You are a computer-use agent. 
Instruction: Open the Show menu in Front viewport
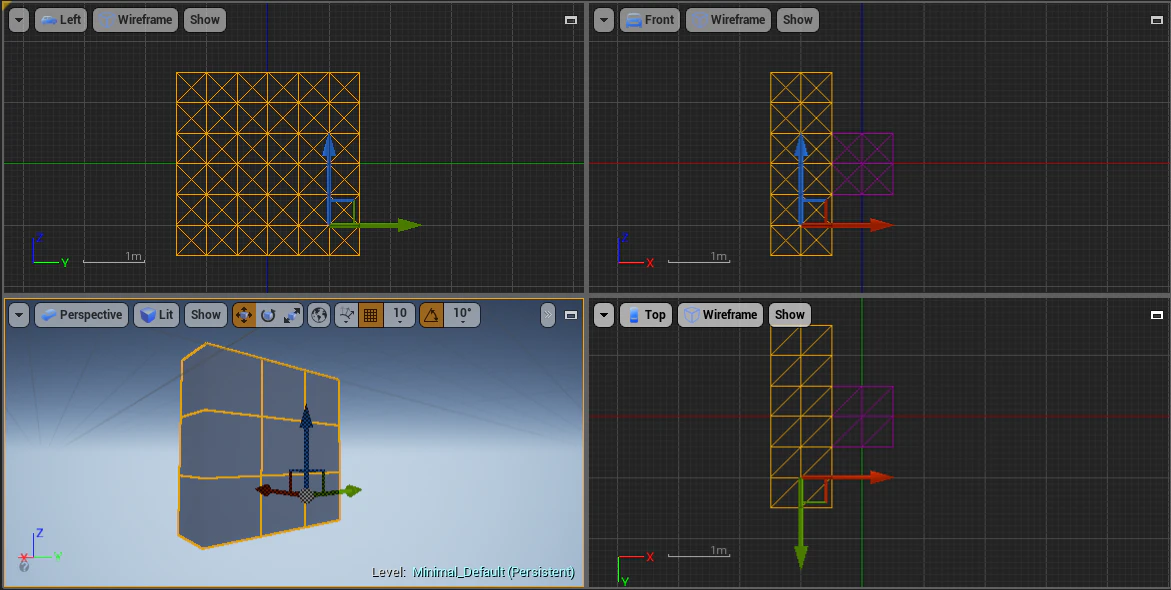point(798,19)
